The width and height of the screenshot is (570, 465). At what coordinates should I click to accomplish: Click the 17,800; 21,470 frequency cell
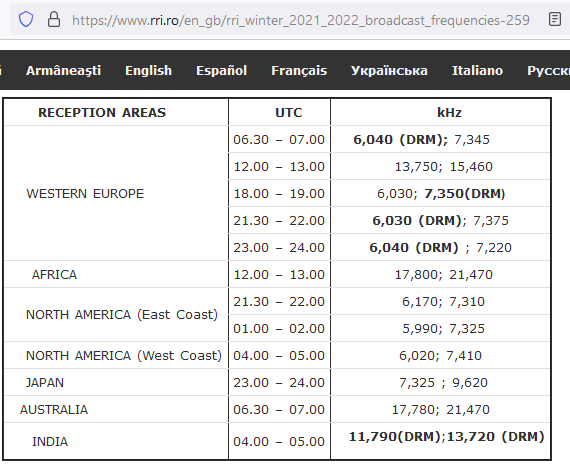[x=440, y=274]
